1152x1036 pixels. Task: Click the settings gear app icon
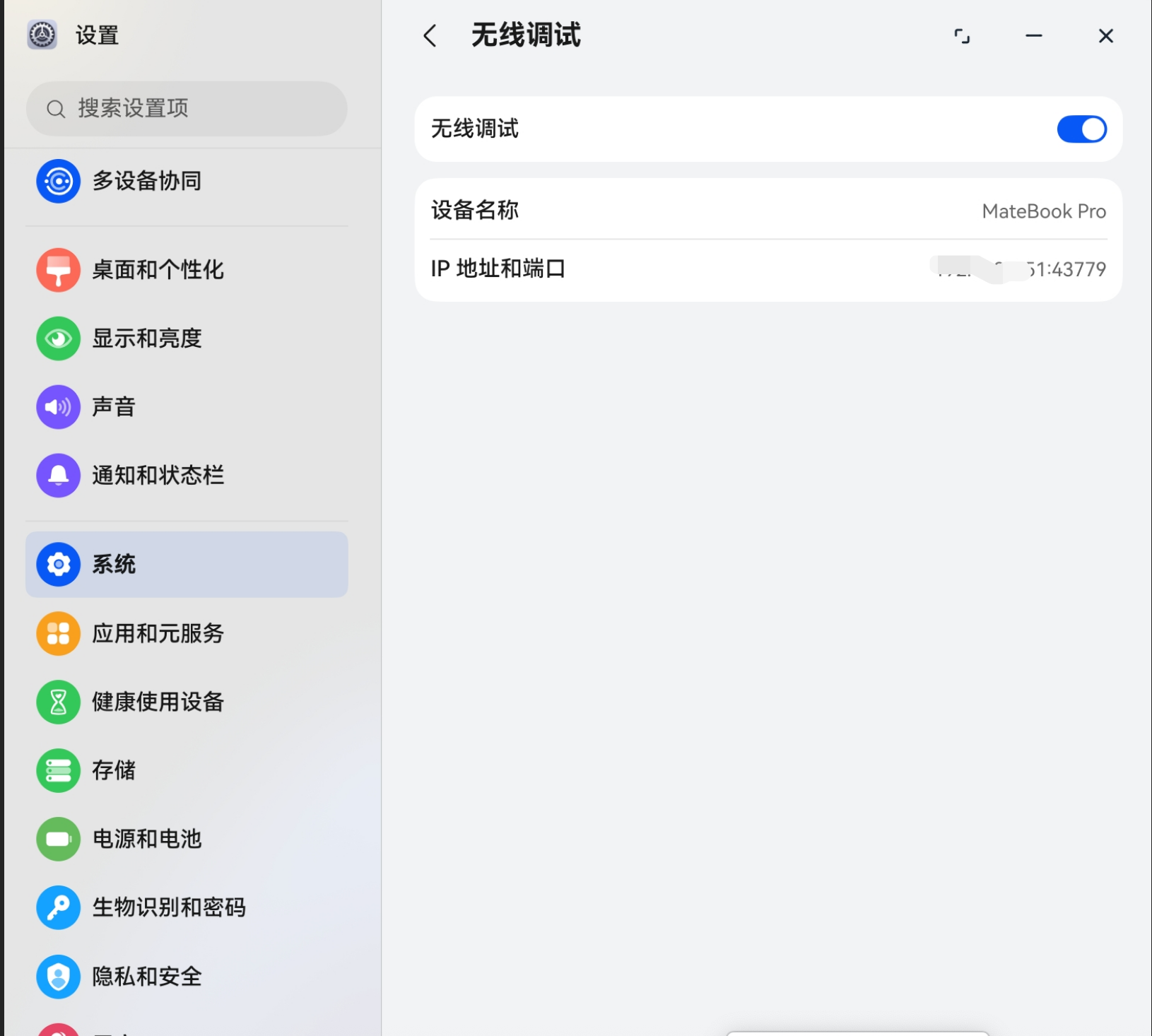pyautogui.click(x=42, y=35)
